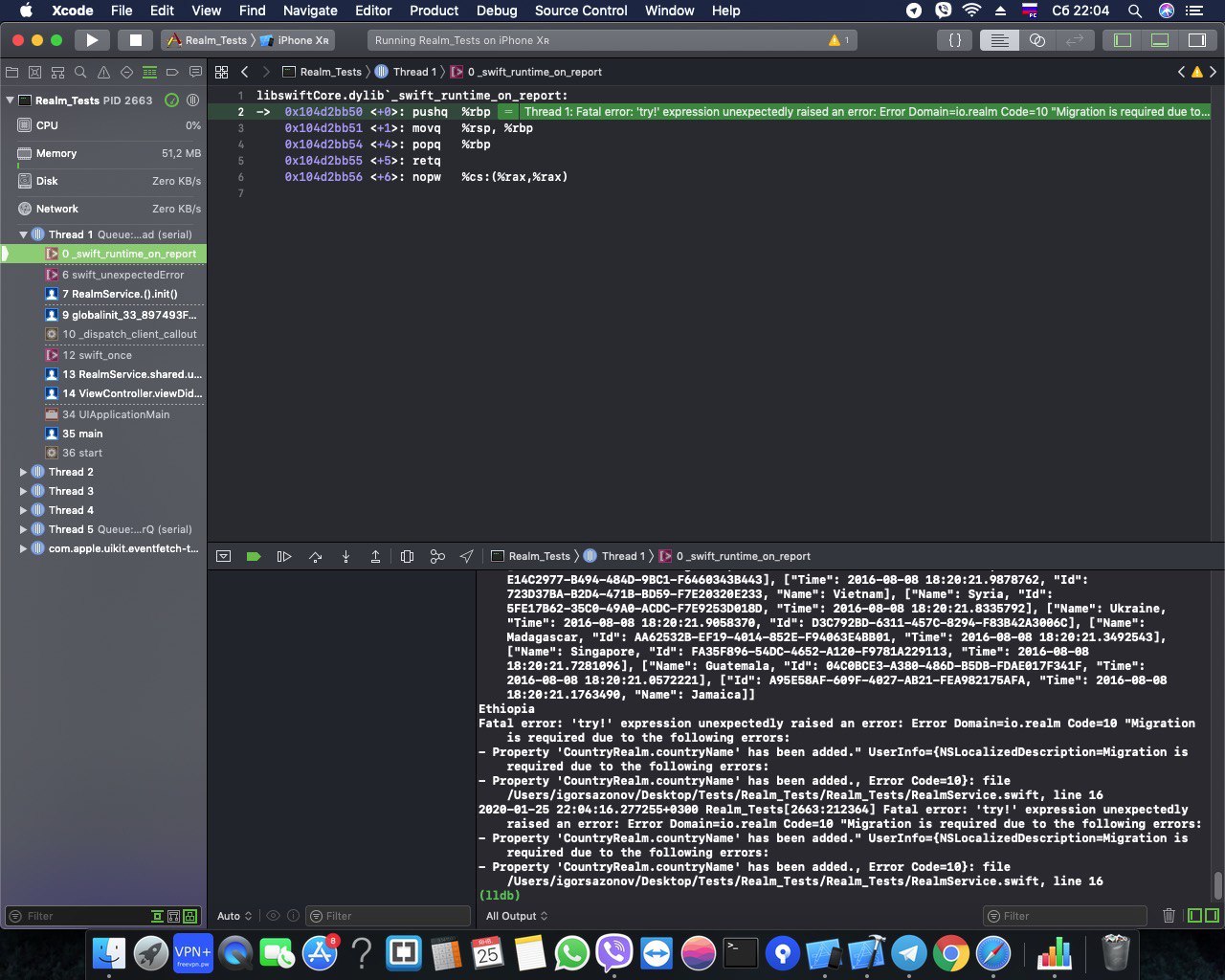Select the CPU gauge row

103,125
